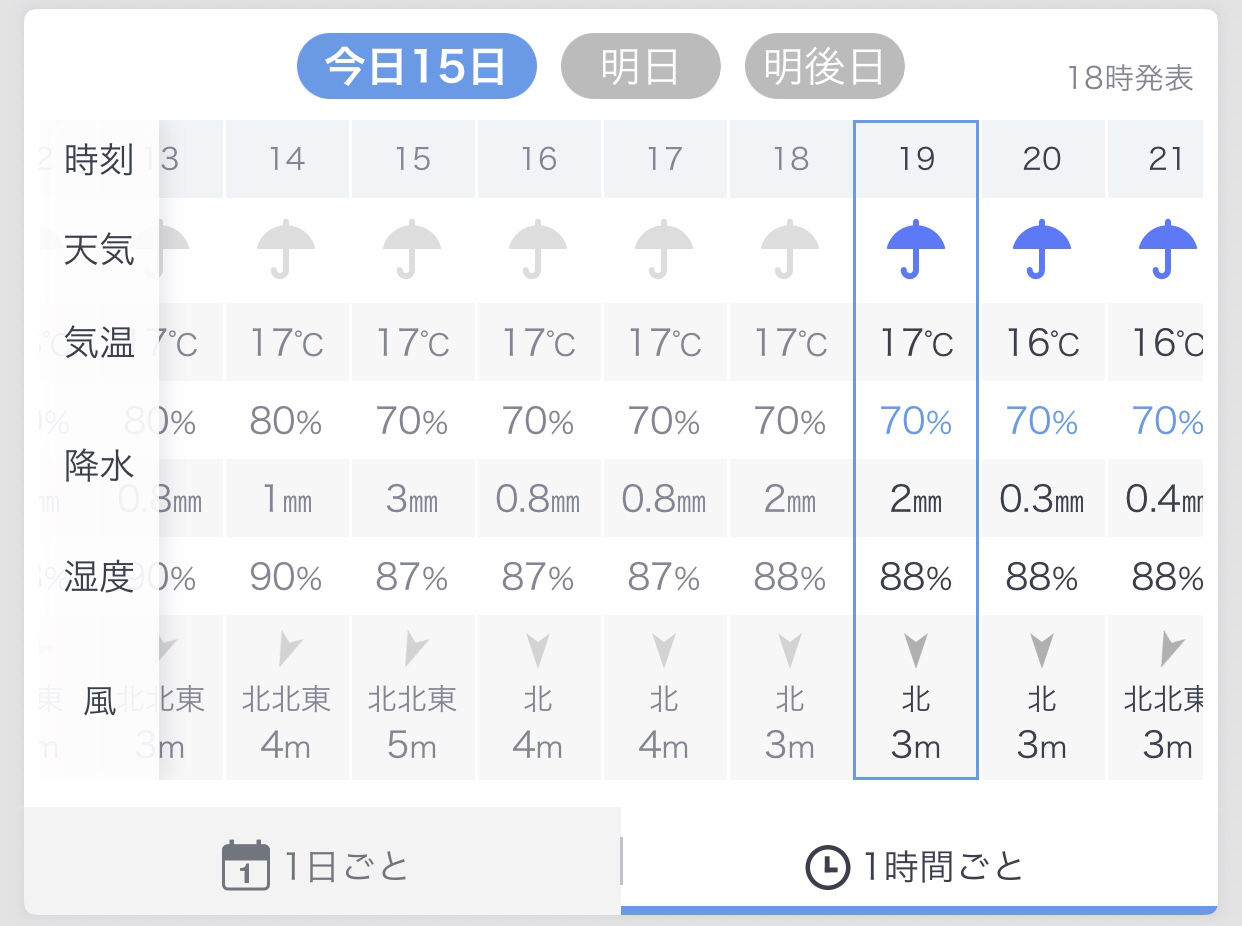Click the 19 hour column header

coord(915,159)
